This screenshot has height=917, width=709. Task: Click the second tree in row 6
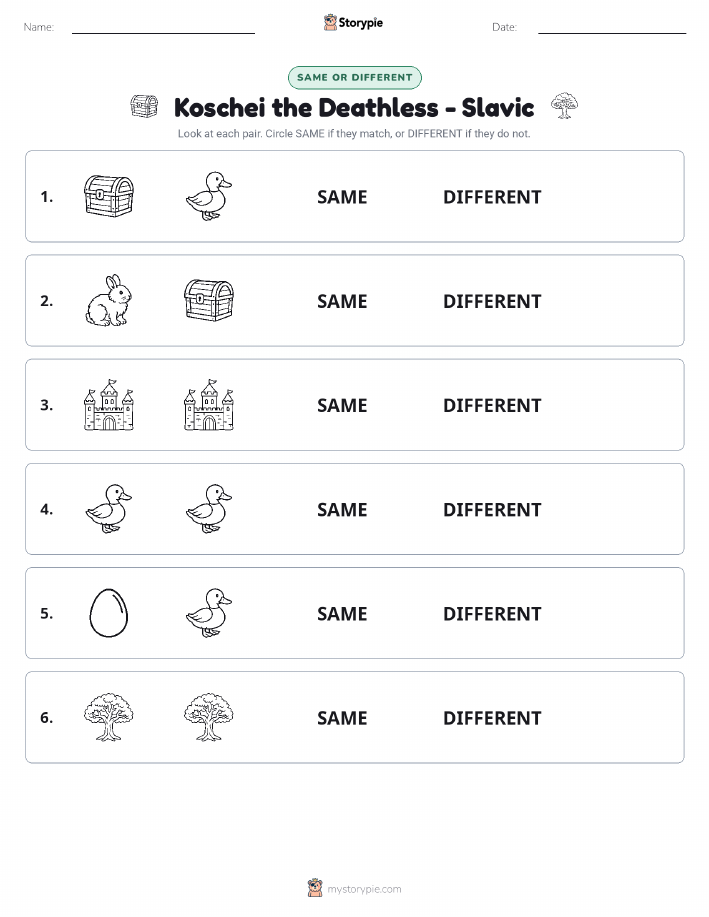pyautogui.click(x=209, y=717)
